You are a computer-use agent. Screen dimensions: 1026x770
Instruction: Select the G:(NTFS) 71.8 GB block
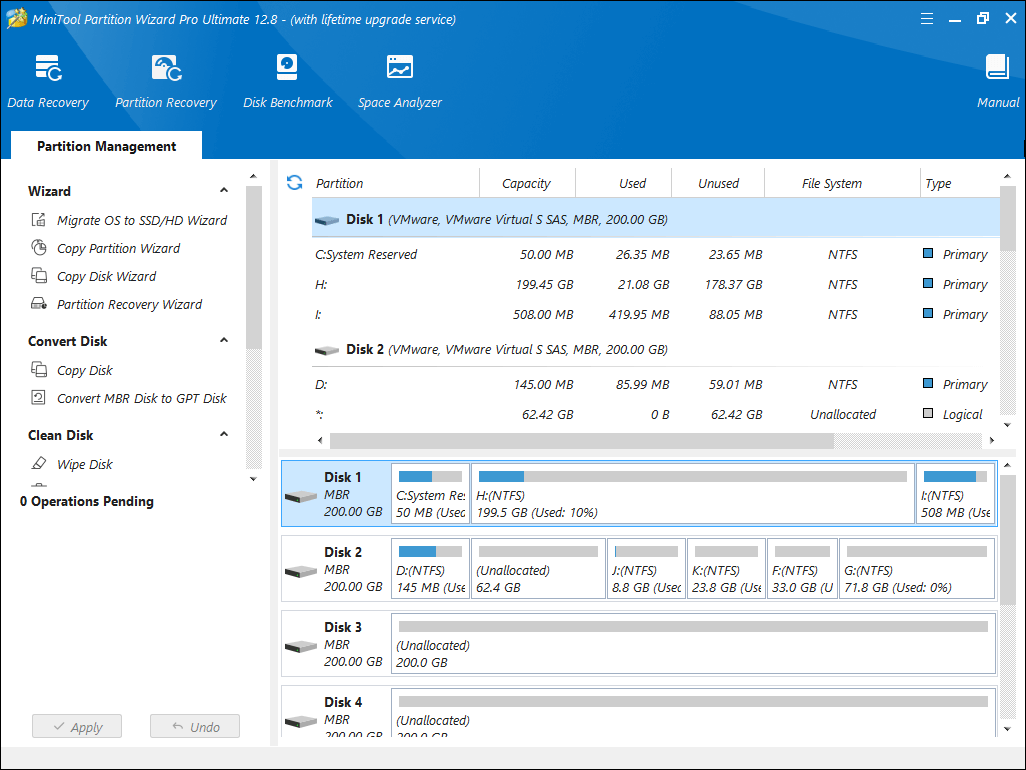[x=917, y=569]
